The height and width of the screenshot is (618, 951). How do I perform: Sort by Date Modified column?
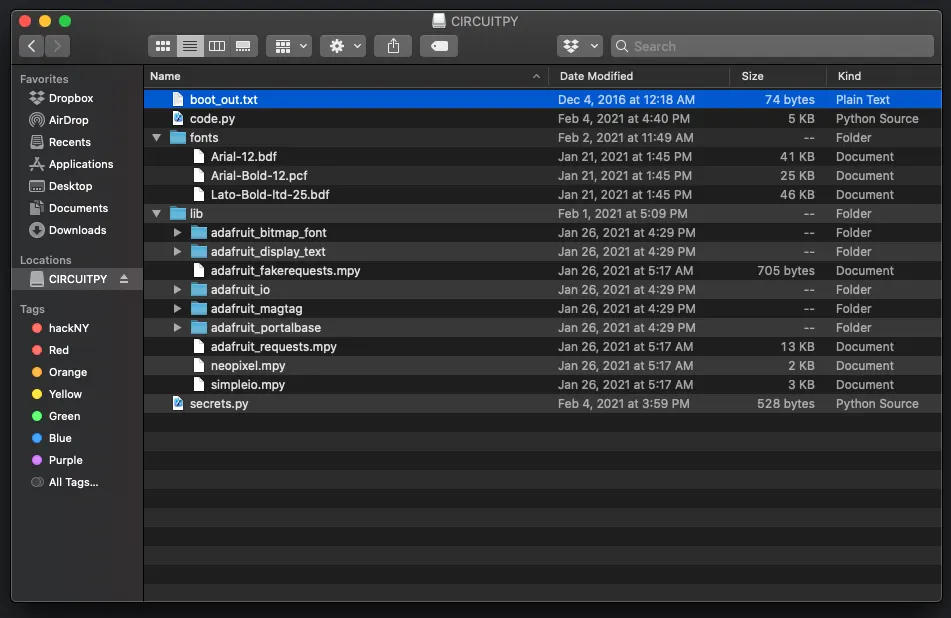tap(596, 76)
